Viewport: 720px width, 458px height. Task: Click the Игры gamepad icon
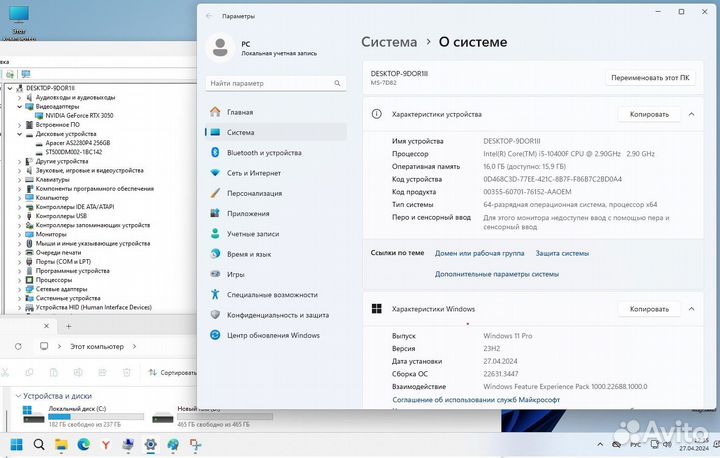coord(215,274)
